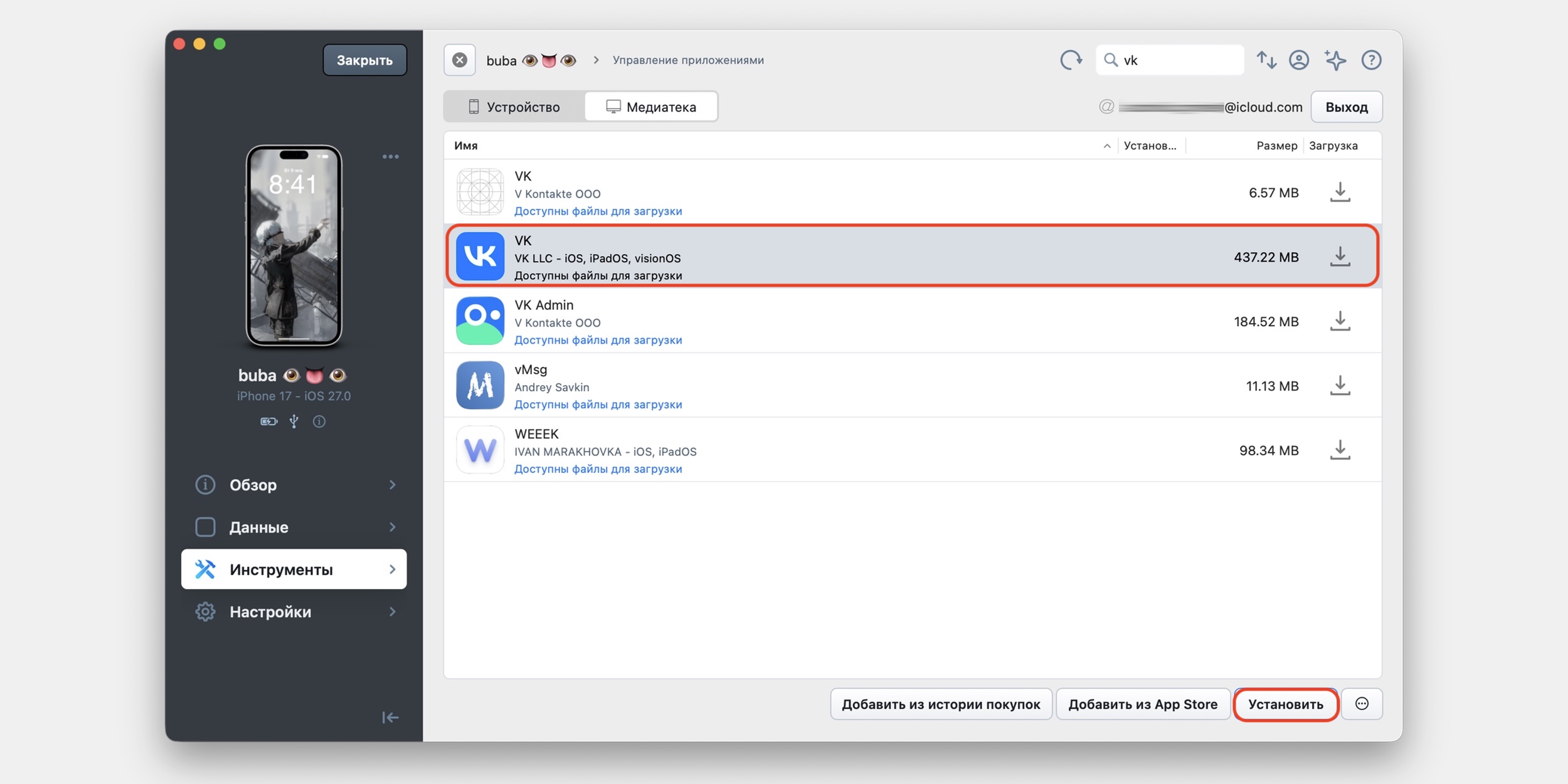Collapse the sidebar with the arrow icon
Screen dimensions: 1568x784
[390, 718]
